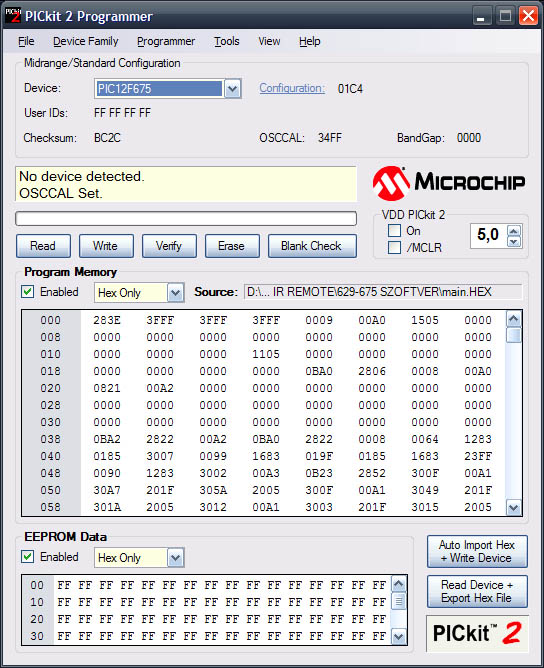
Task: Open the Configuration link
Action: coord(292,88)
